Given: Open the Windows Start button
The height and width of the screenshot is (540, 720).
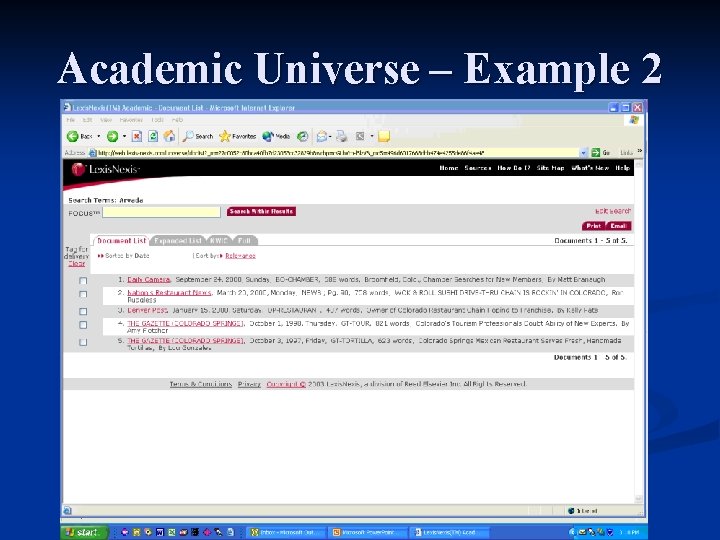Looking at the screenshot, I should pos(84,532).
